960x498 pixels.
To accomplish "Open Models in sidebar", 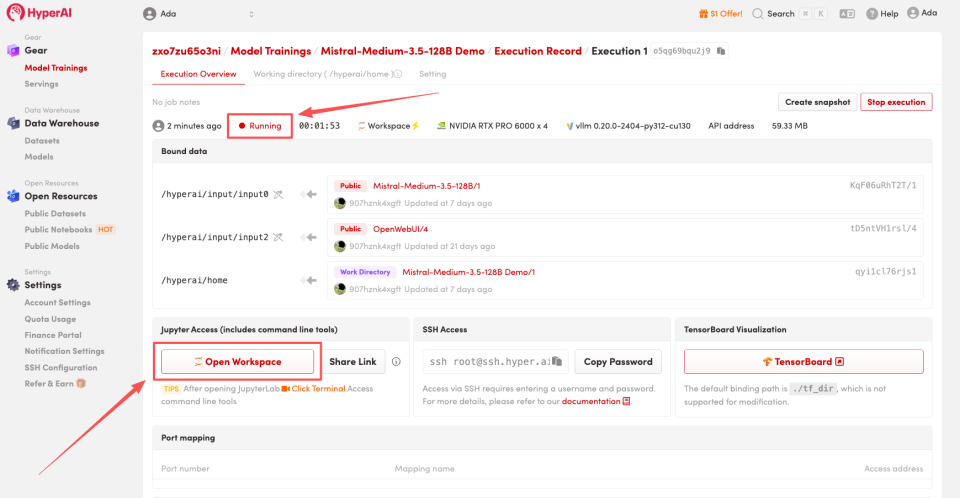I will (39, 156).
